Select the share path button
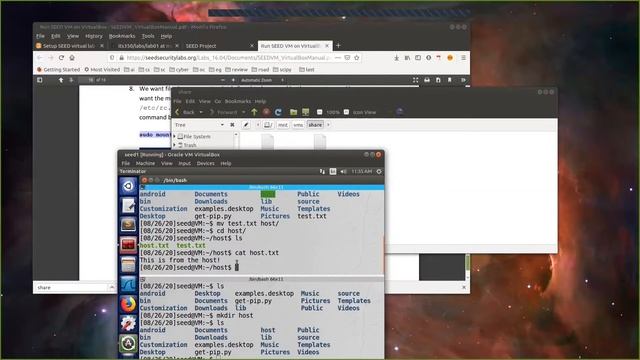 315,125
